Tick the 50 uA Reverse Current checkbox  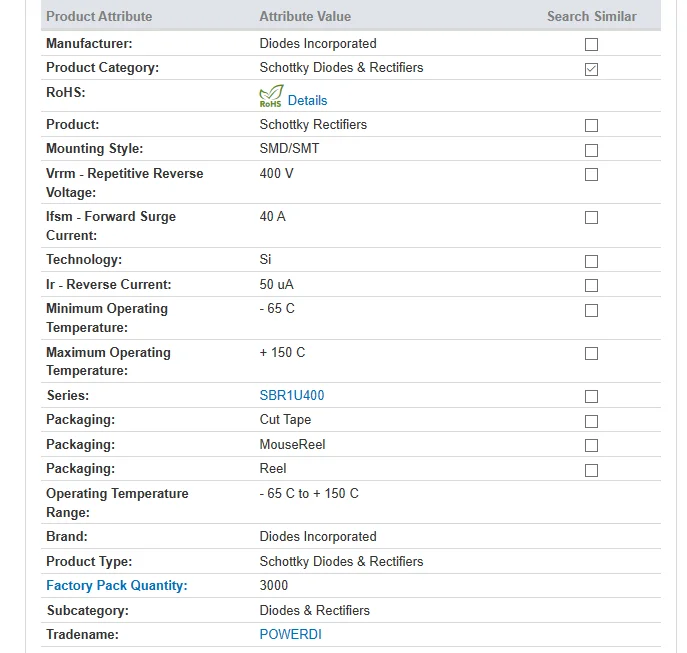click(591, 285)
